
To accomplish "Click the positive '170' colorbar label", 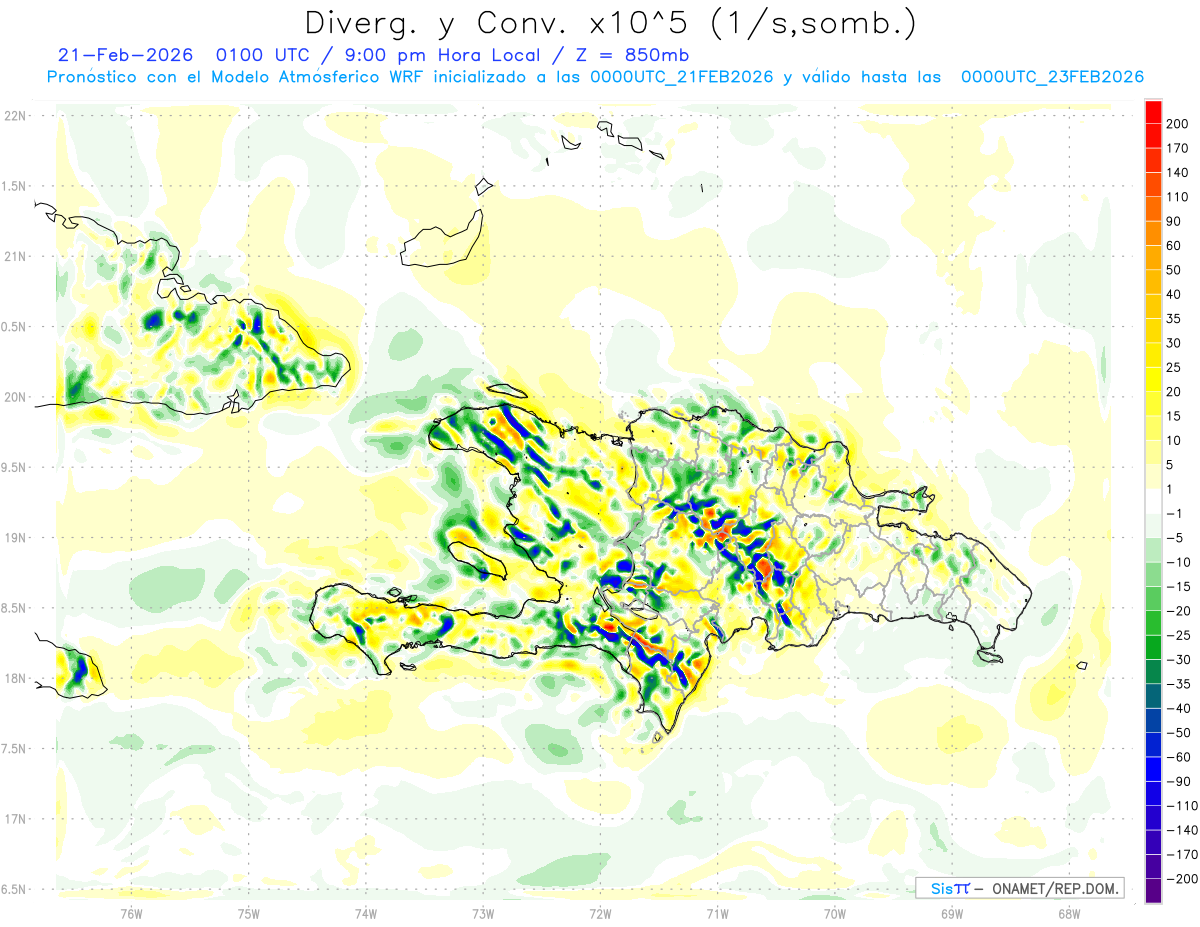I will pos(1177,148).
